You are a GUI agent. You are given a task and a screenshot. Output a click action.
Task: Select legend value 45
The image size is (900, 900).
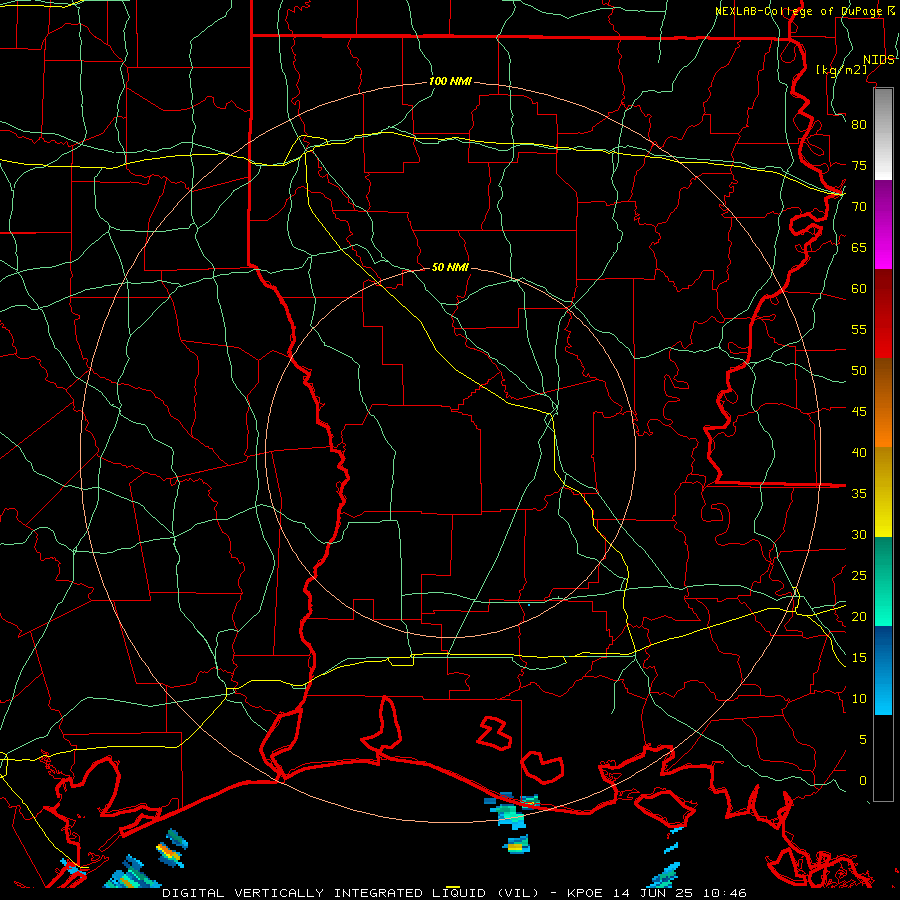coord(859,412)
